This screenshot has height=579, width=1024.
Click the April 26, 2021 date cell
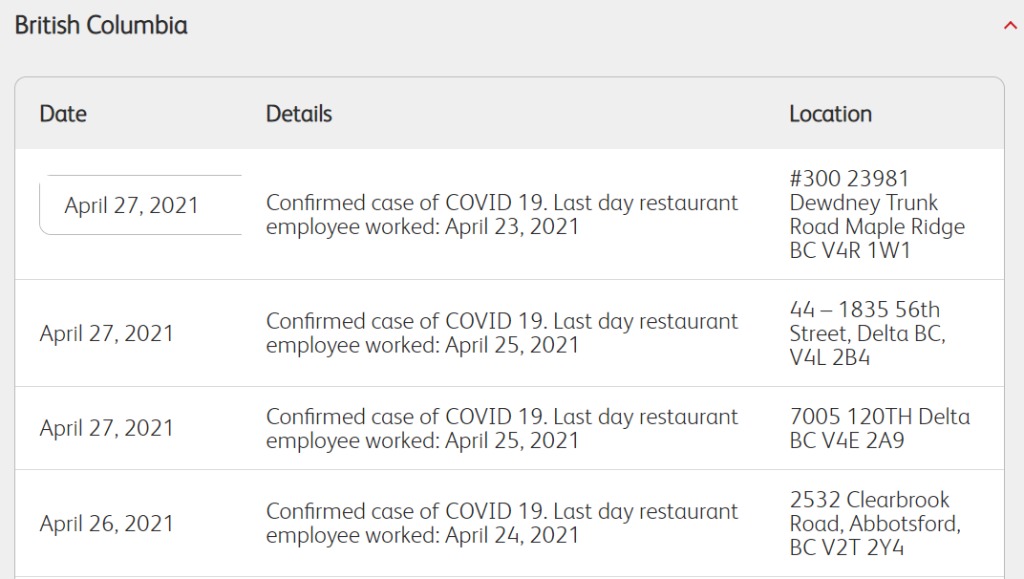(x=106, y=524)
